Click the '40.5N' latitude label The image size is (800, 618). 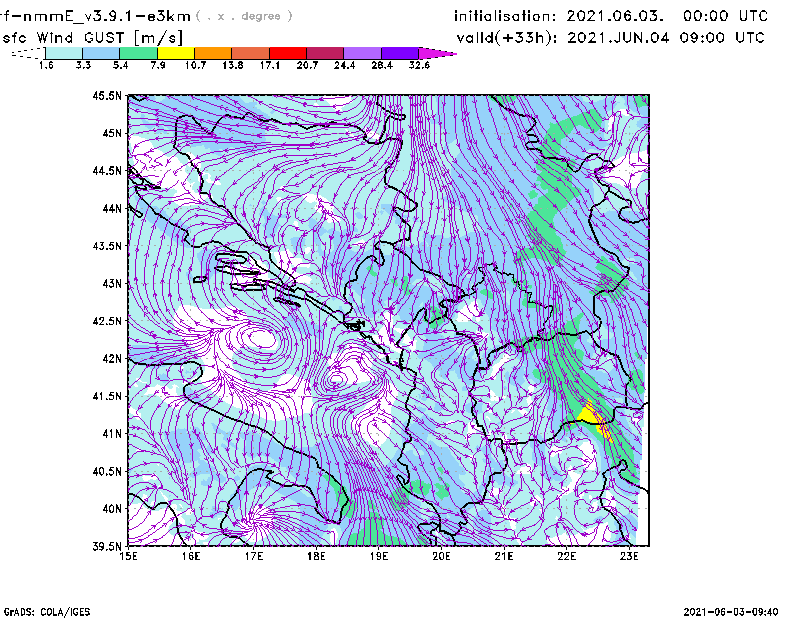107,471
